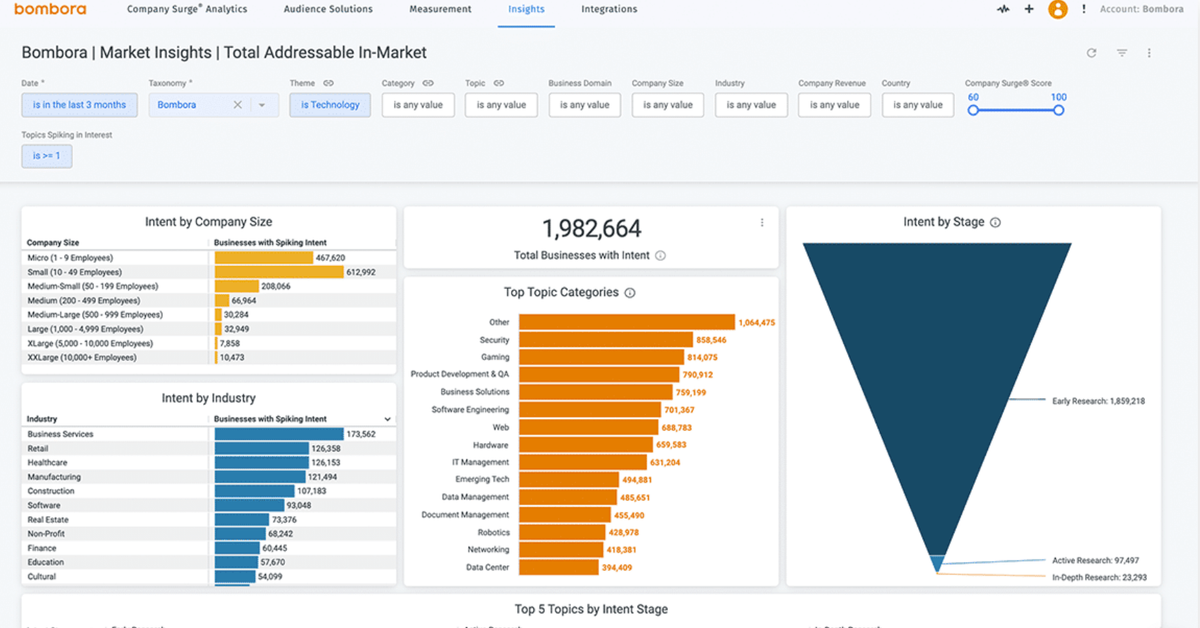Click the Early Research: 1,859,218 label

coord(1098,401)
